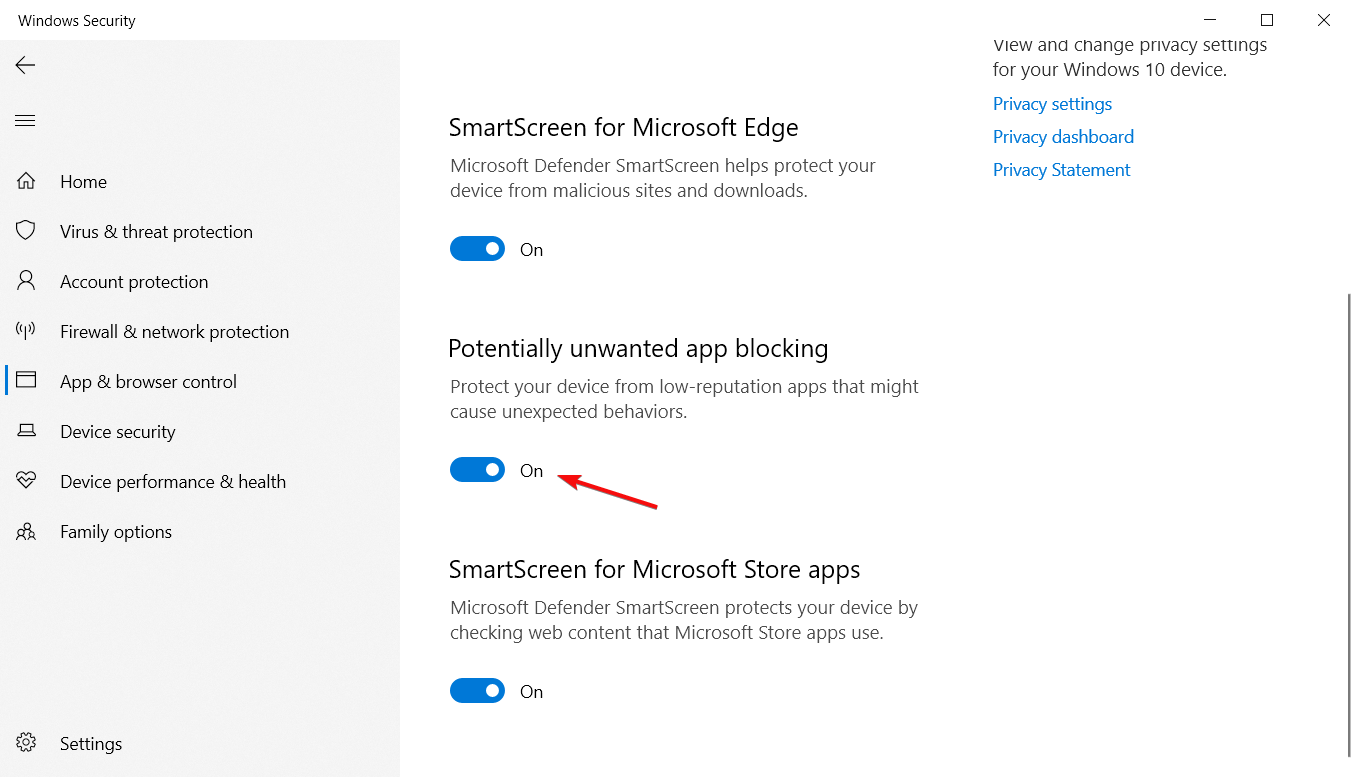Go to Account protection
Viewport: 1353px width, 777px height.
pos(134,282)
